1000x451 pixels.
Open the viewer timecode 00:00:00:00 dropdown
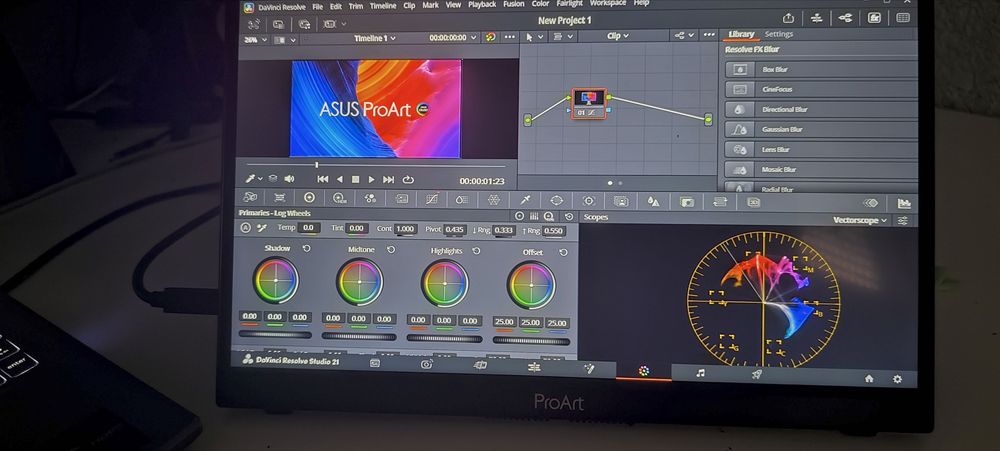[453, 38]
